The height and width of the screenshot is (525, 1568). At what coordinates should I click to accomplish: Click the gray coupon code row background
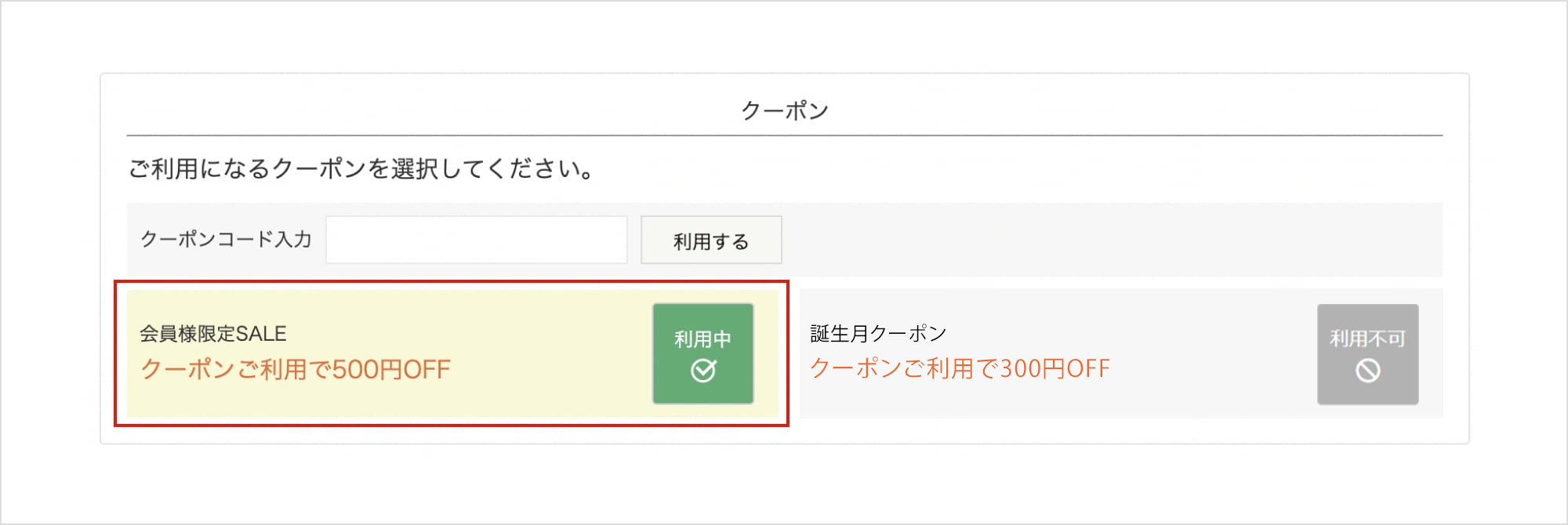[1098, 240]
